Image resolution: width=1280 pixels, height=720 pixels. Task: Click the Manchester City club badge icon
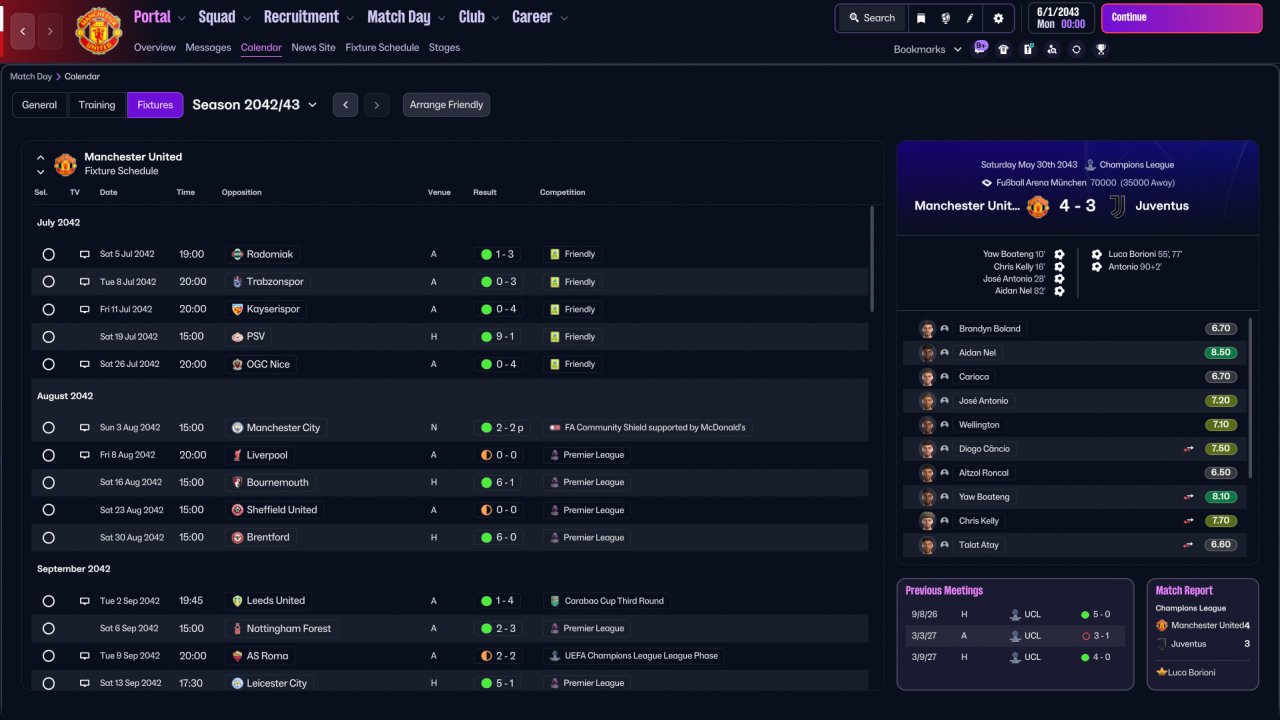[x=237, y=427]
